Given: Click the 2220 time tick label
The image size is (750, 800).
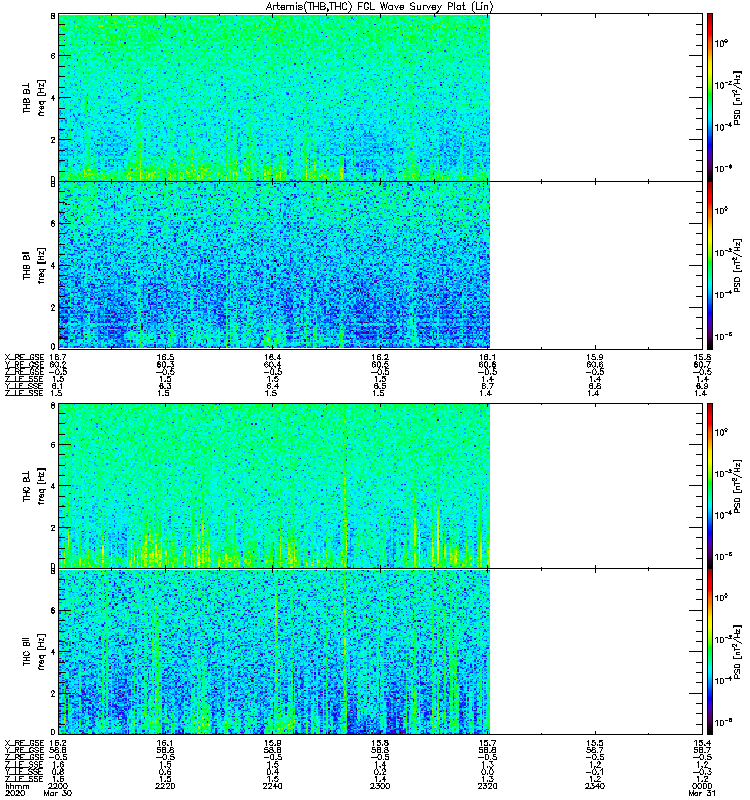Looking at the screenshot, I should pyautogui.click(x=165, y=786).
